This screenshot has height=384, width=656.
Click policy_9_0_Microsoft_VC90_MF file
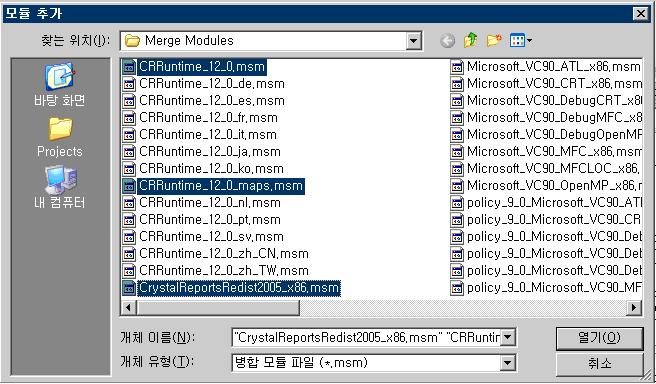click(x=554, y=288)
